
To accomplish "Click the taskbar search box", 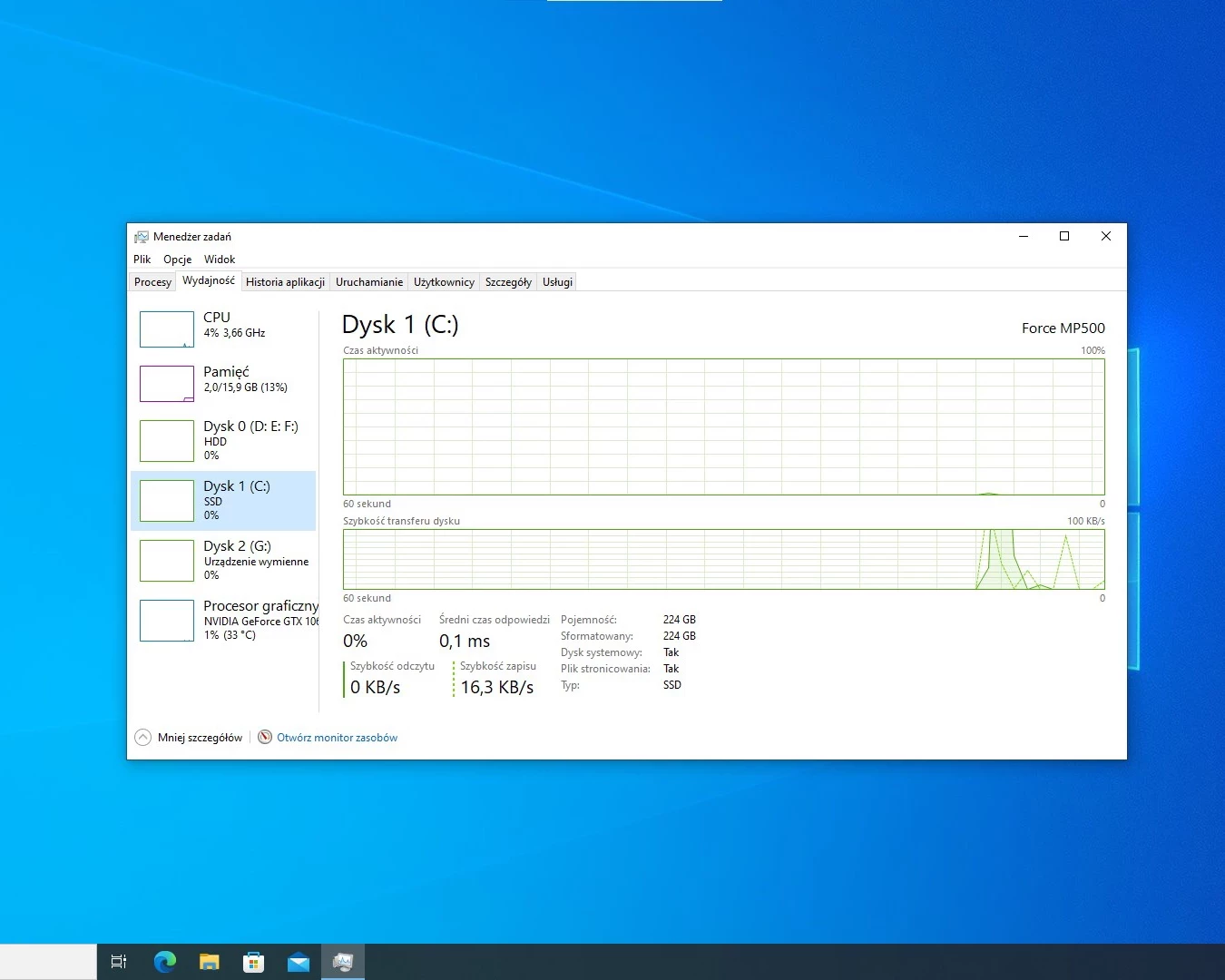I will 48,962.
